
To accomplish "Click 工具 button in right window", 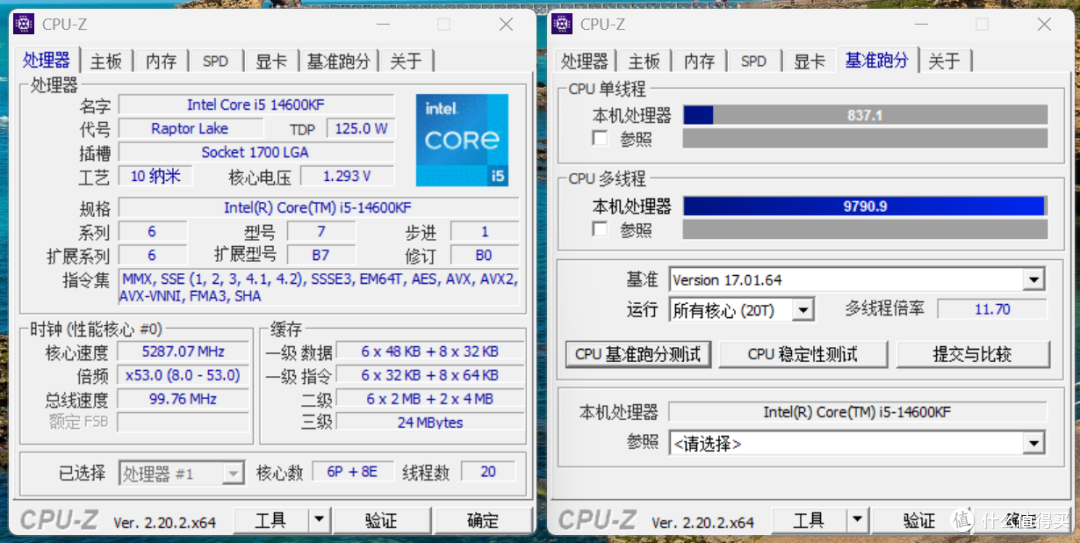I will [809, 520].
